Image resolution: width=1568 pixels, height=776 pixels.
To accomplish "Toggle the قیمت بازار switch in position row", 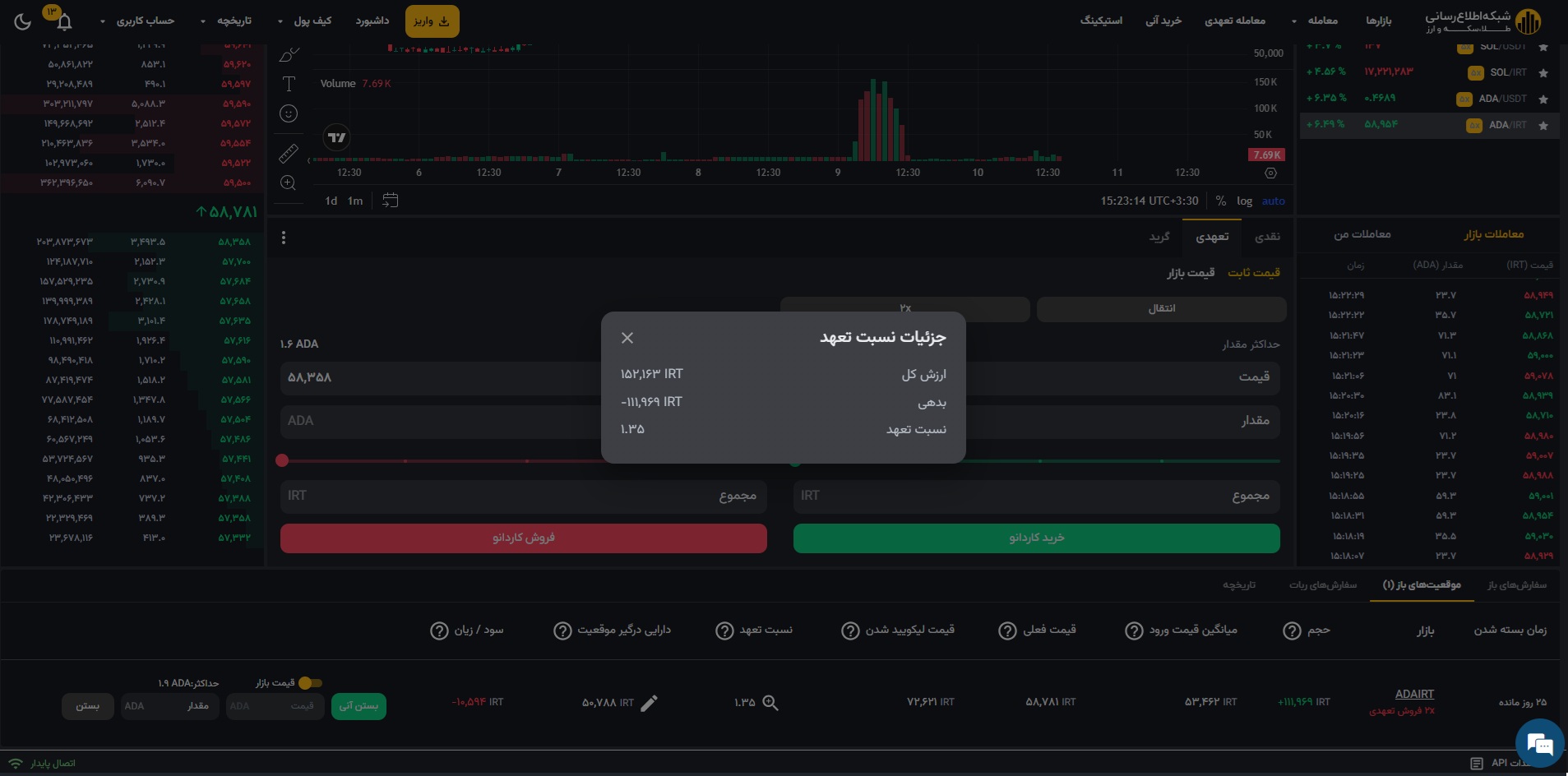I will tap(309, 683).
